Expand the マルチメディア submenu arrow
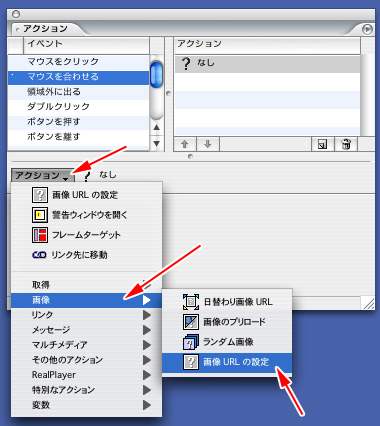 coord(147,345)
